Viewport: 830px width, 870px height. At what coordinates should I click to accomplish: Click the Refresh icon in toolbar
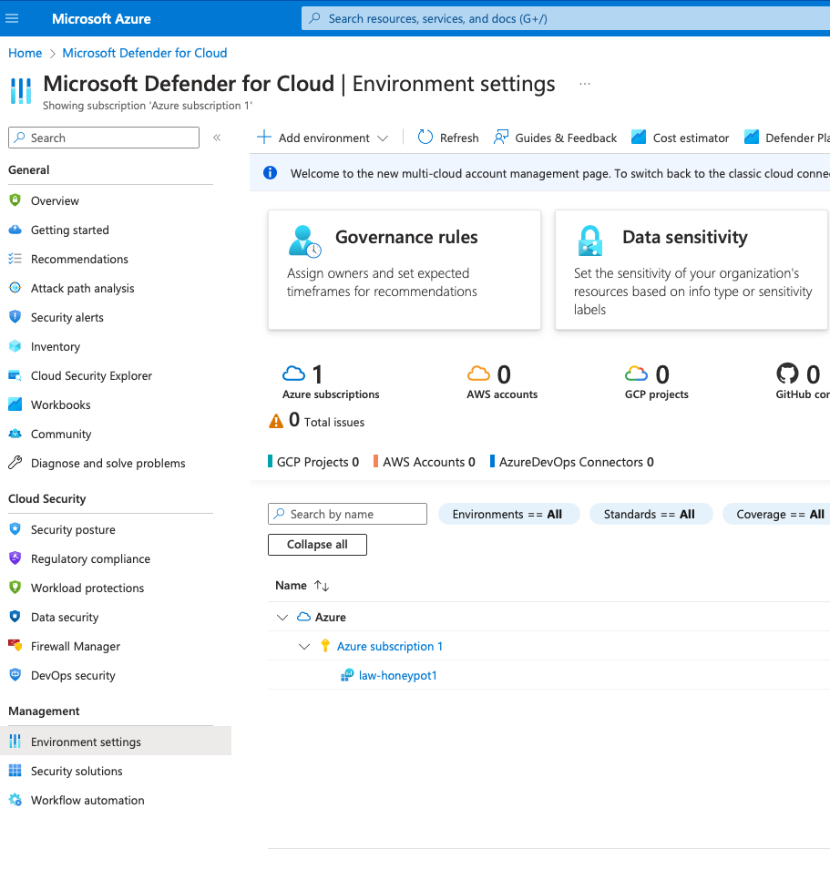pyautogui.click(x=426, y=138)
